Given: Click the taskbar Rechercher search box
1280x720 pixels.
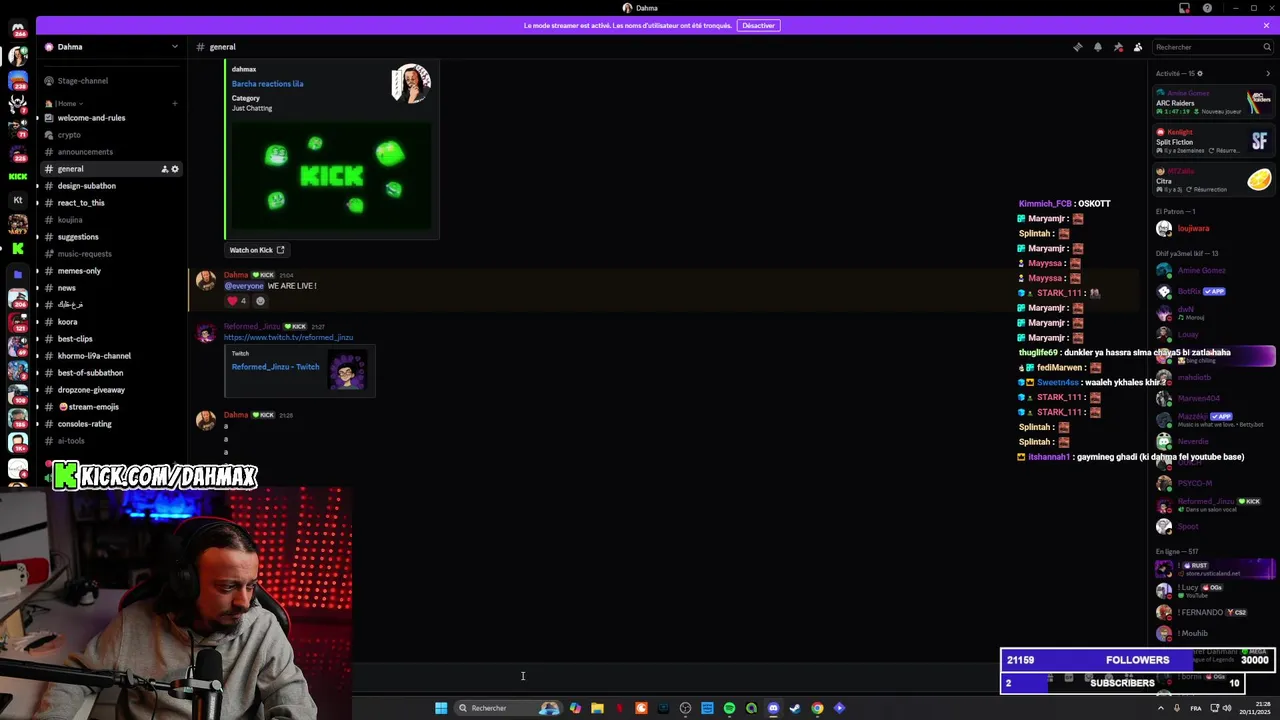Looking at the screenshot, I should [507, 708].
